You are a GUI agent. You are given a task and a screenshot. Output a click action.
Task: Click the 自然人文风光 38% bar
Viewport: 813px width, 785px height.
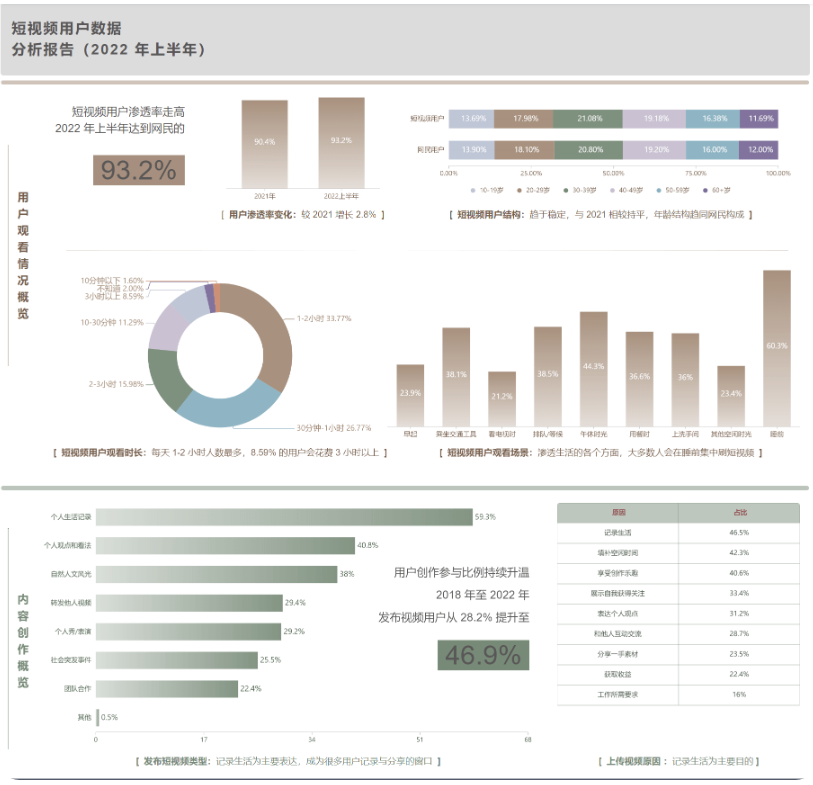point(217,574)
